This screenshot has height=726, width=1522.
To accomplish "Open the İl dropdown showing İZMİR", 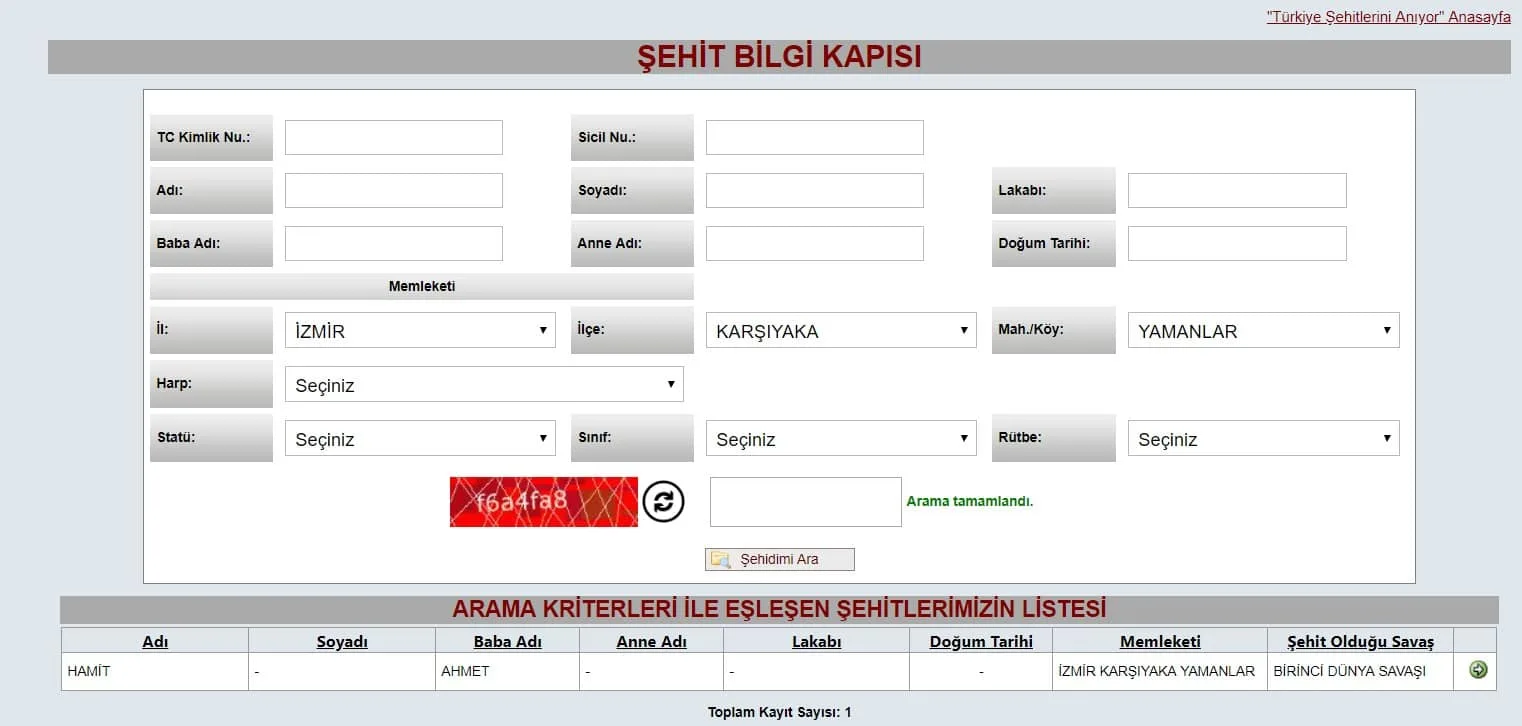I will (420, 331).
